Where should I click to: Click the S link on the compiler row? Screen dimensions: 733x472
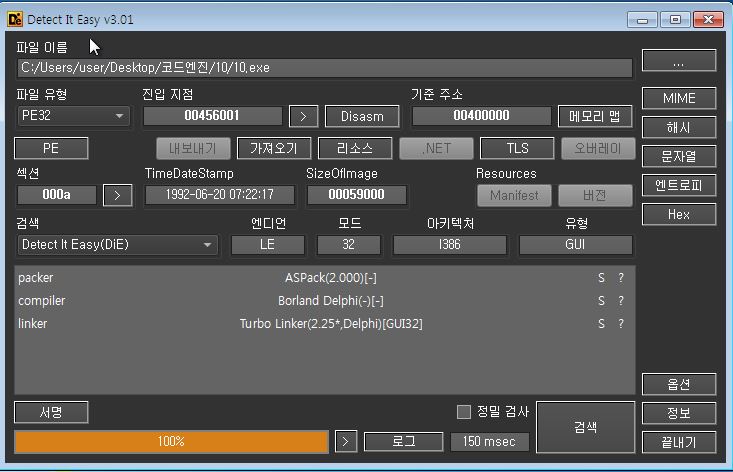point(602,301)
